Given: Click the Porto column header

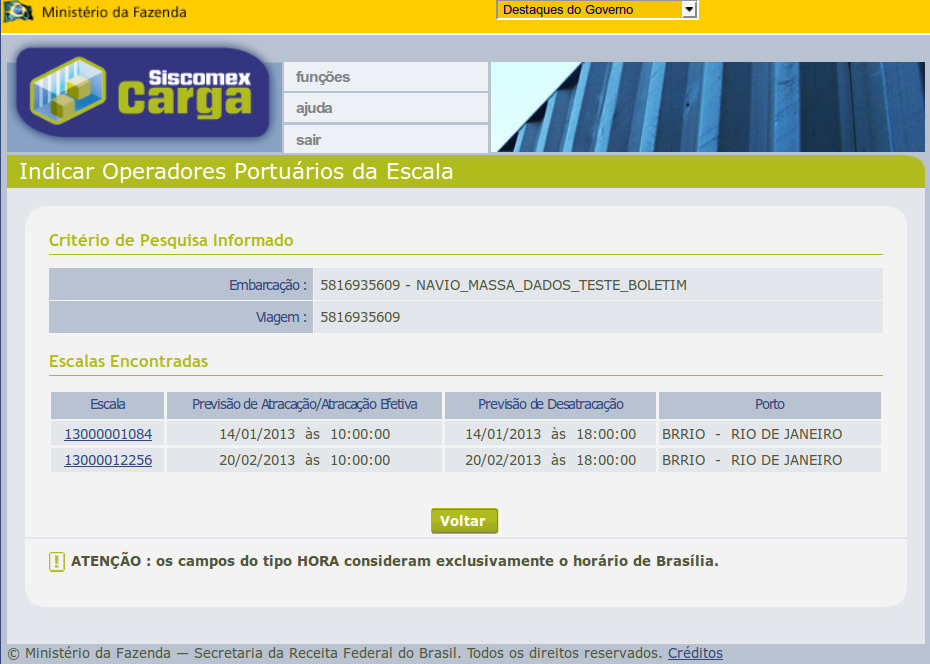Looking at the screenshot, I should coord(769,405).
